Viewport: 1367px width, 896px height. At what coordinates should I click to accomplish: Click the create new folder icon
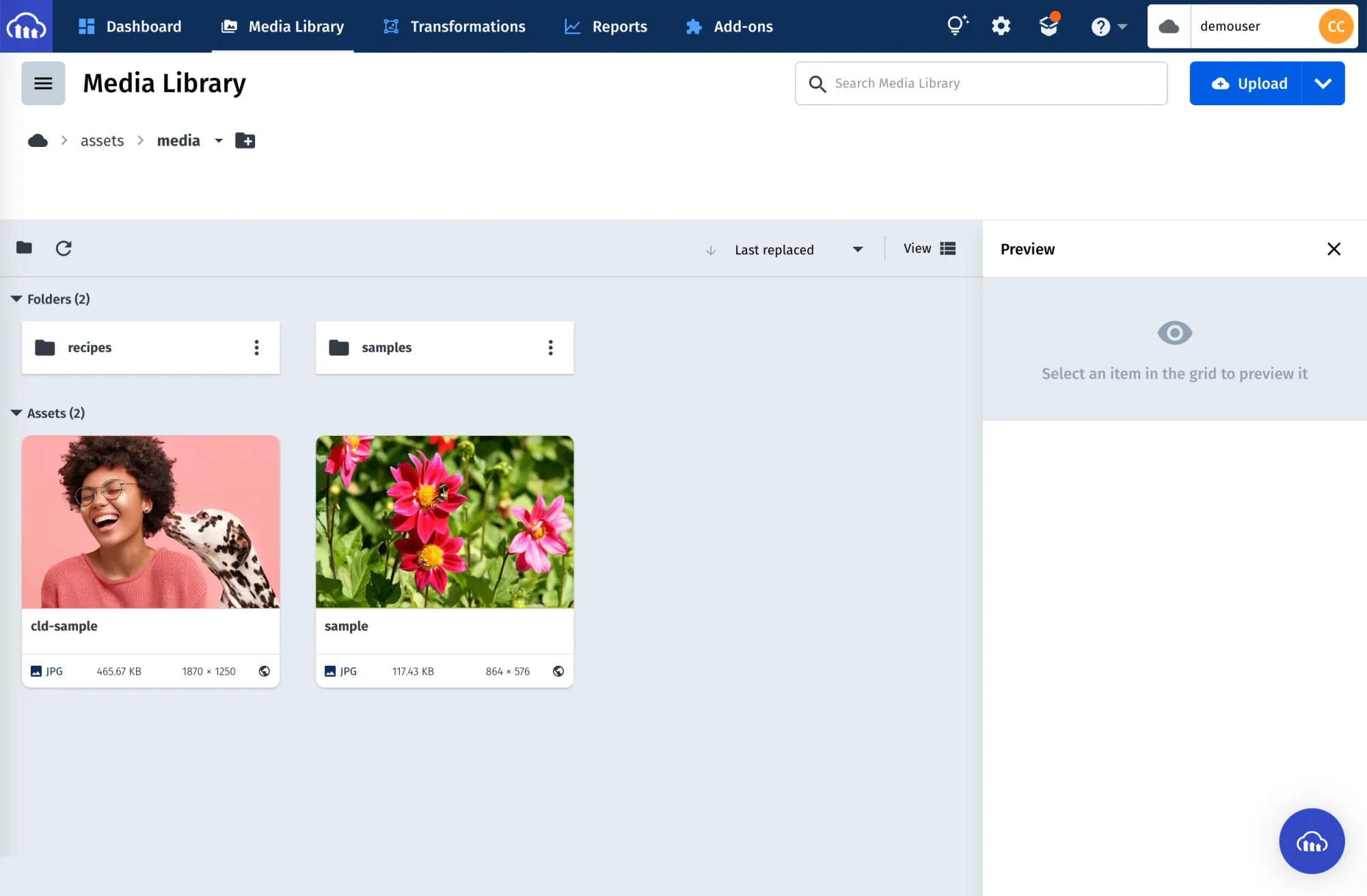click(x=245, y=141)
